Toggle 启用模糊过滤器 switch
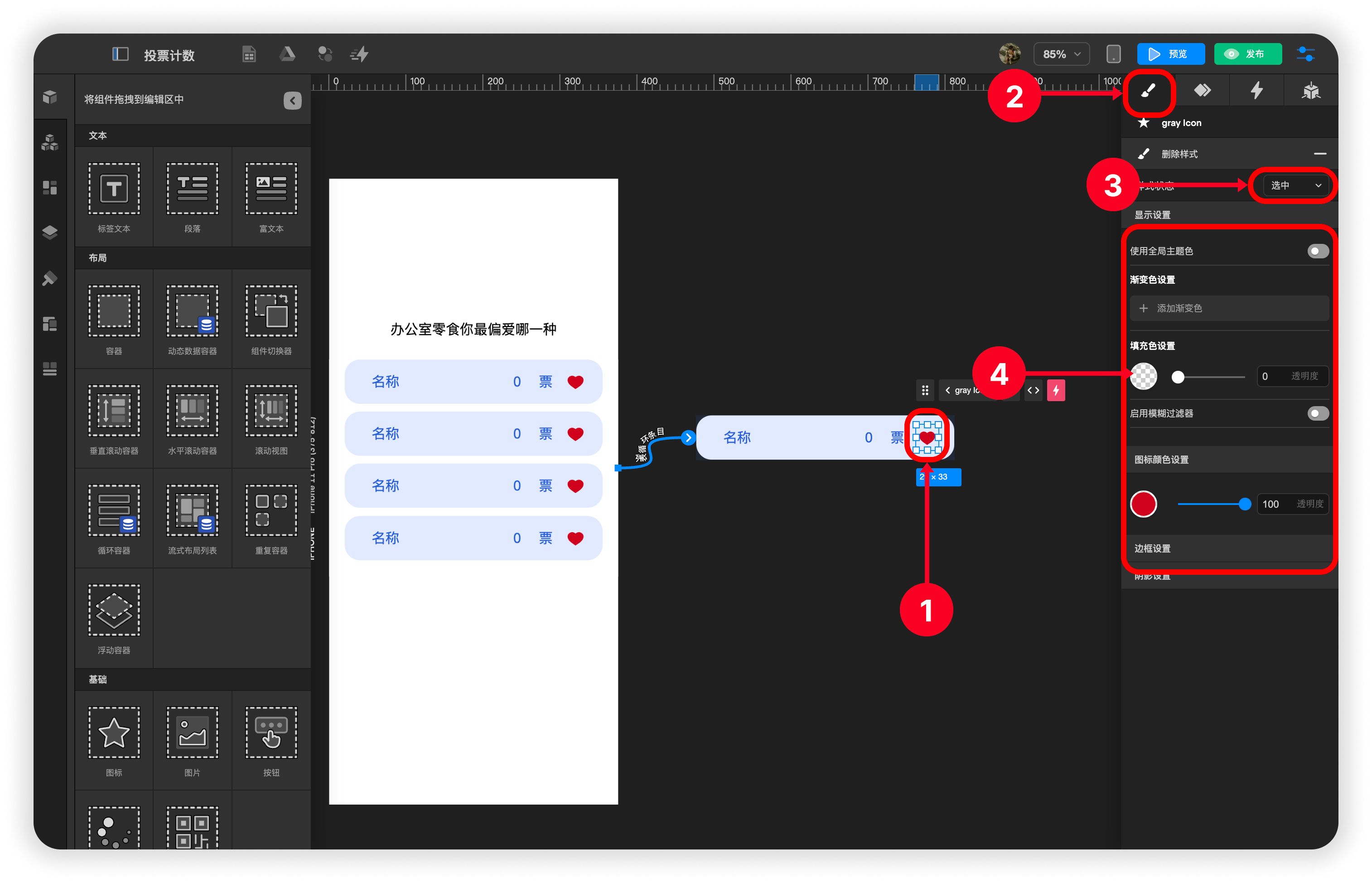 coord(1317,413)
